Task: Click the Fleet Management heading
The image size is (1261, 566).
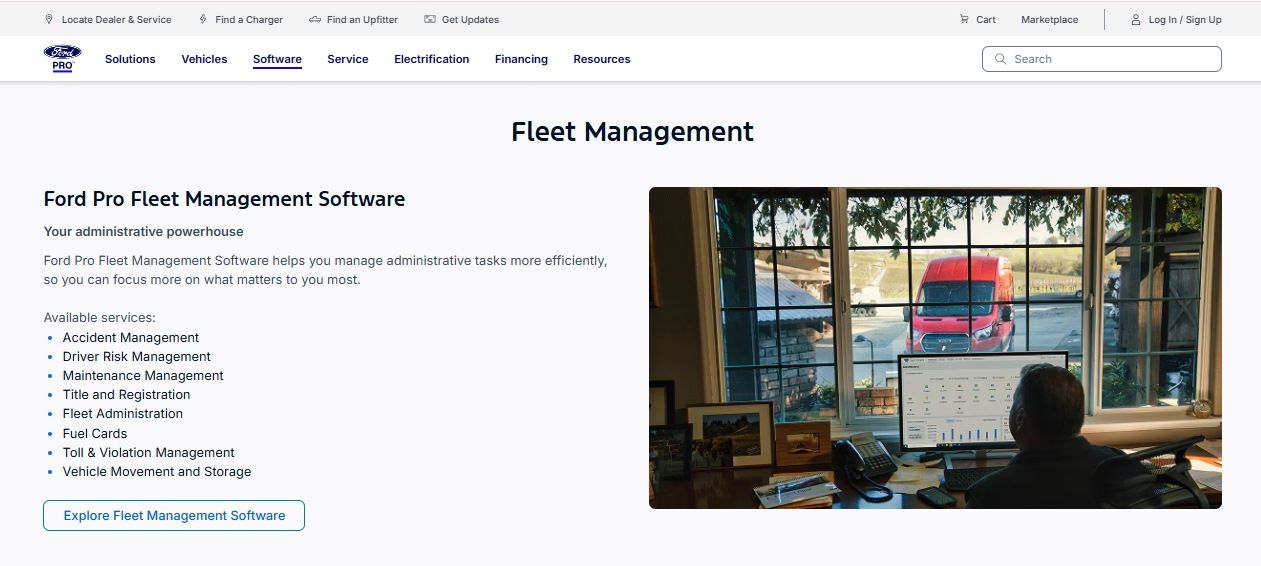Action: (x=632, y=131)
